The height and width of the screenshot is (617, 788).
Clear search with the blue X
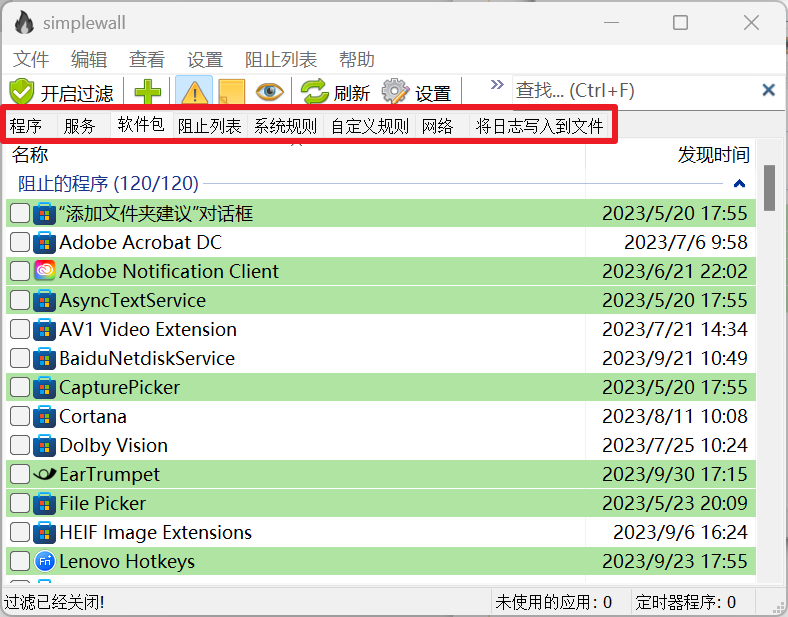click(768, 90)
